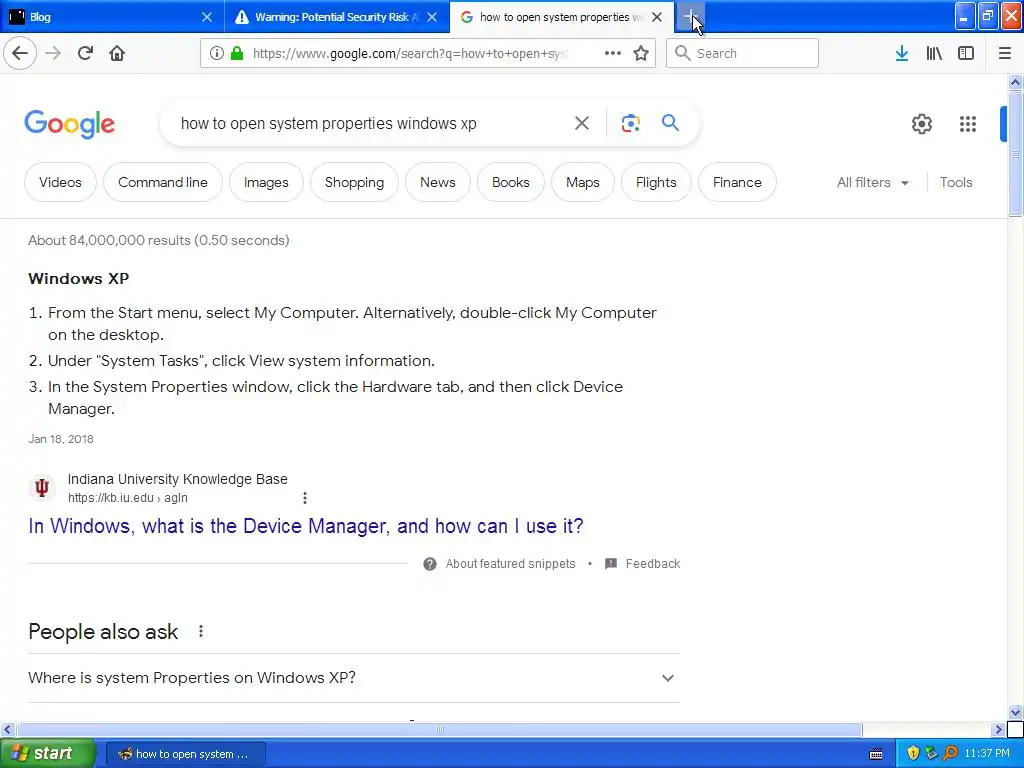Image resolution: width=1024 pixels, height=768 pixels.
Task: Open the downloads arrow panel
Action: [x=902, y=53]
